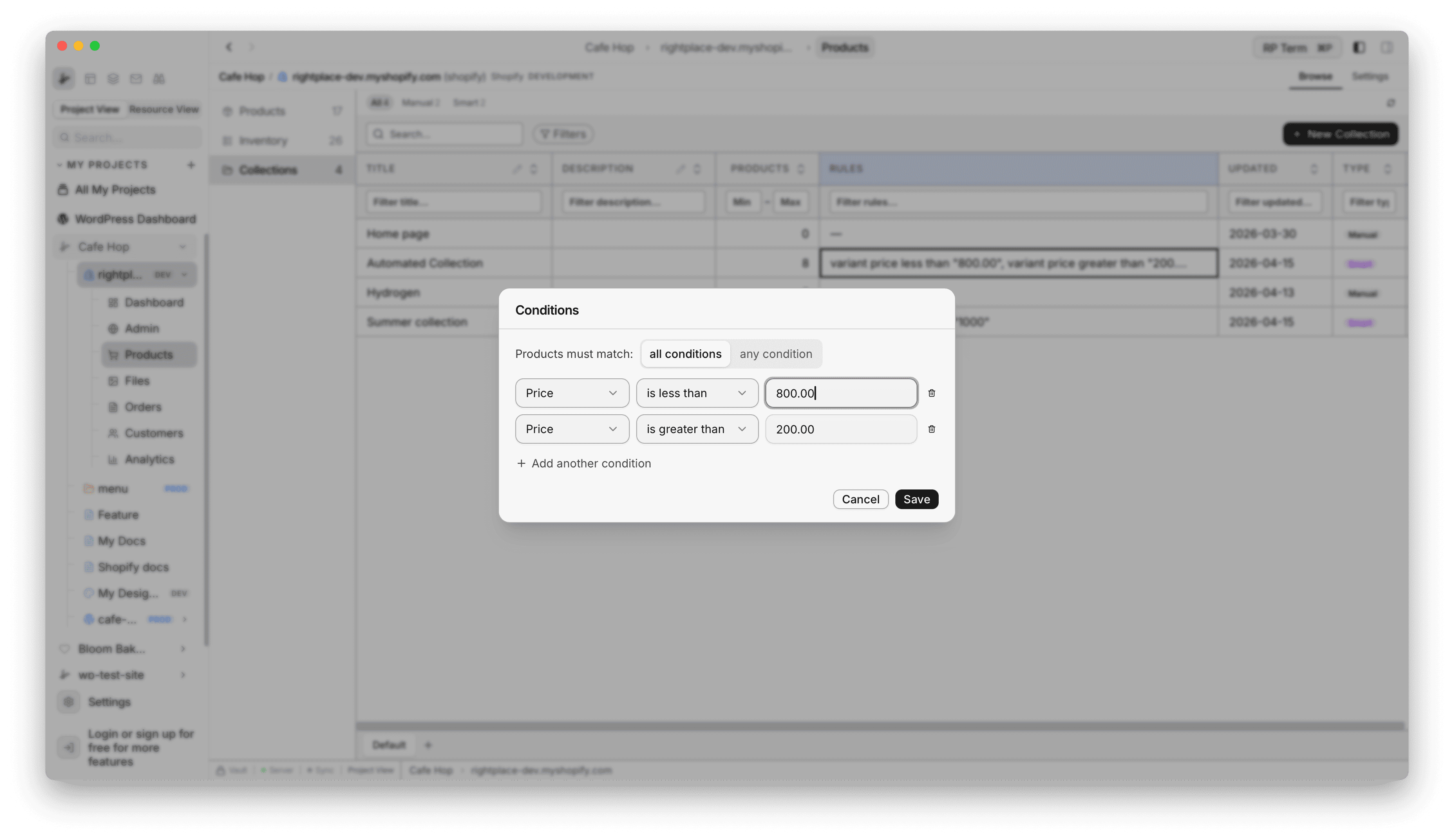Save the collection conditions
Screen dimensions: 1454x840
[x=917, y=499]
